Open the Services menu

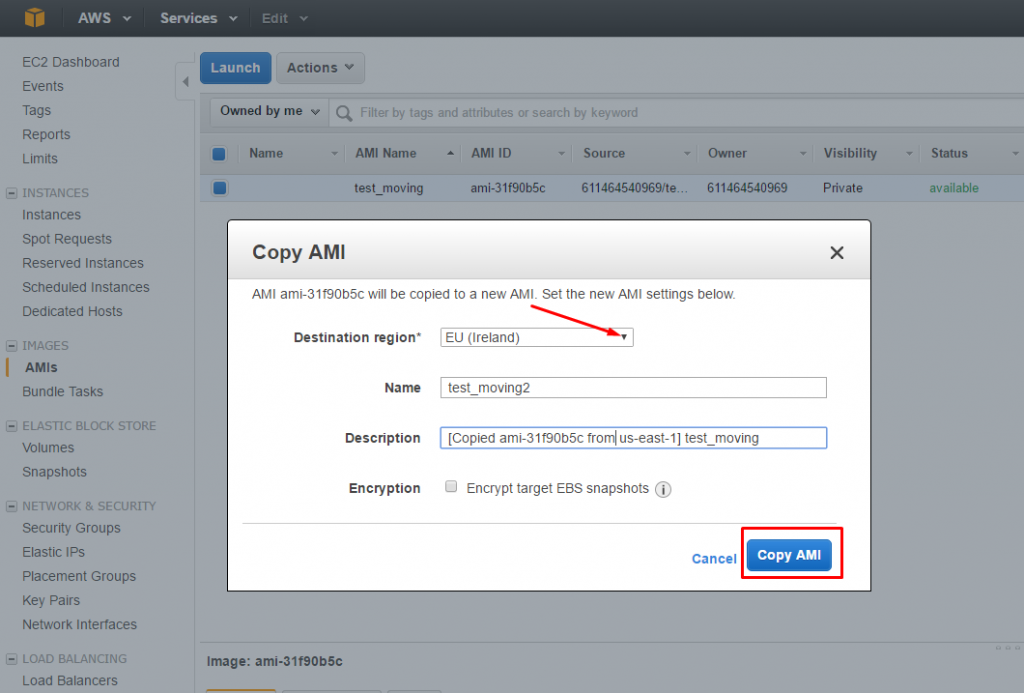pyautogui.click(x=199, y=18)
